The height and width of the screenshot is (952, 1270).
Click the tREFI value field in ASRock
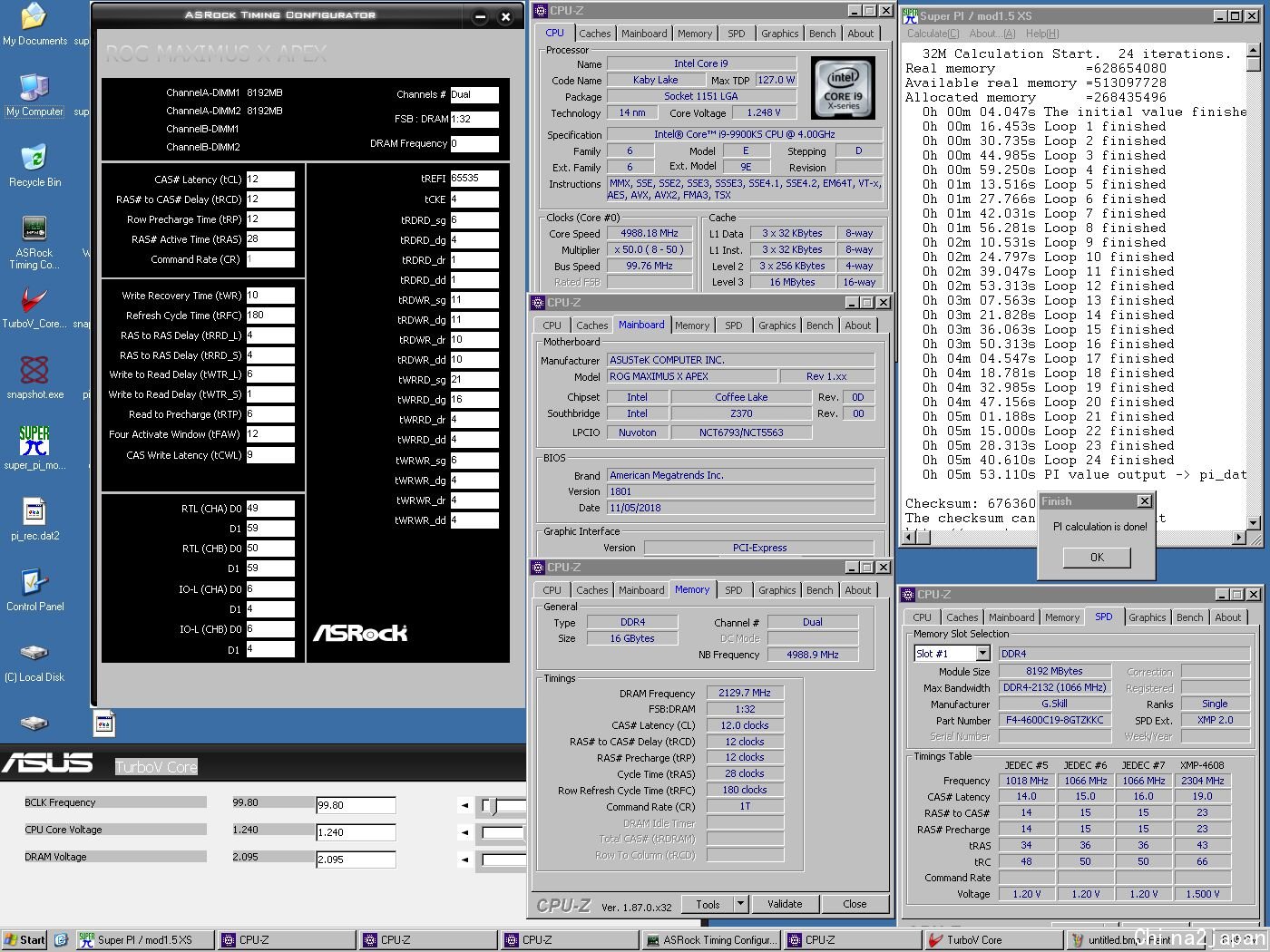click(x=474, y=179)
